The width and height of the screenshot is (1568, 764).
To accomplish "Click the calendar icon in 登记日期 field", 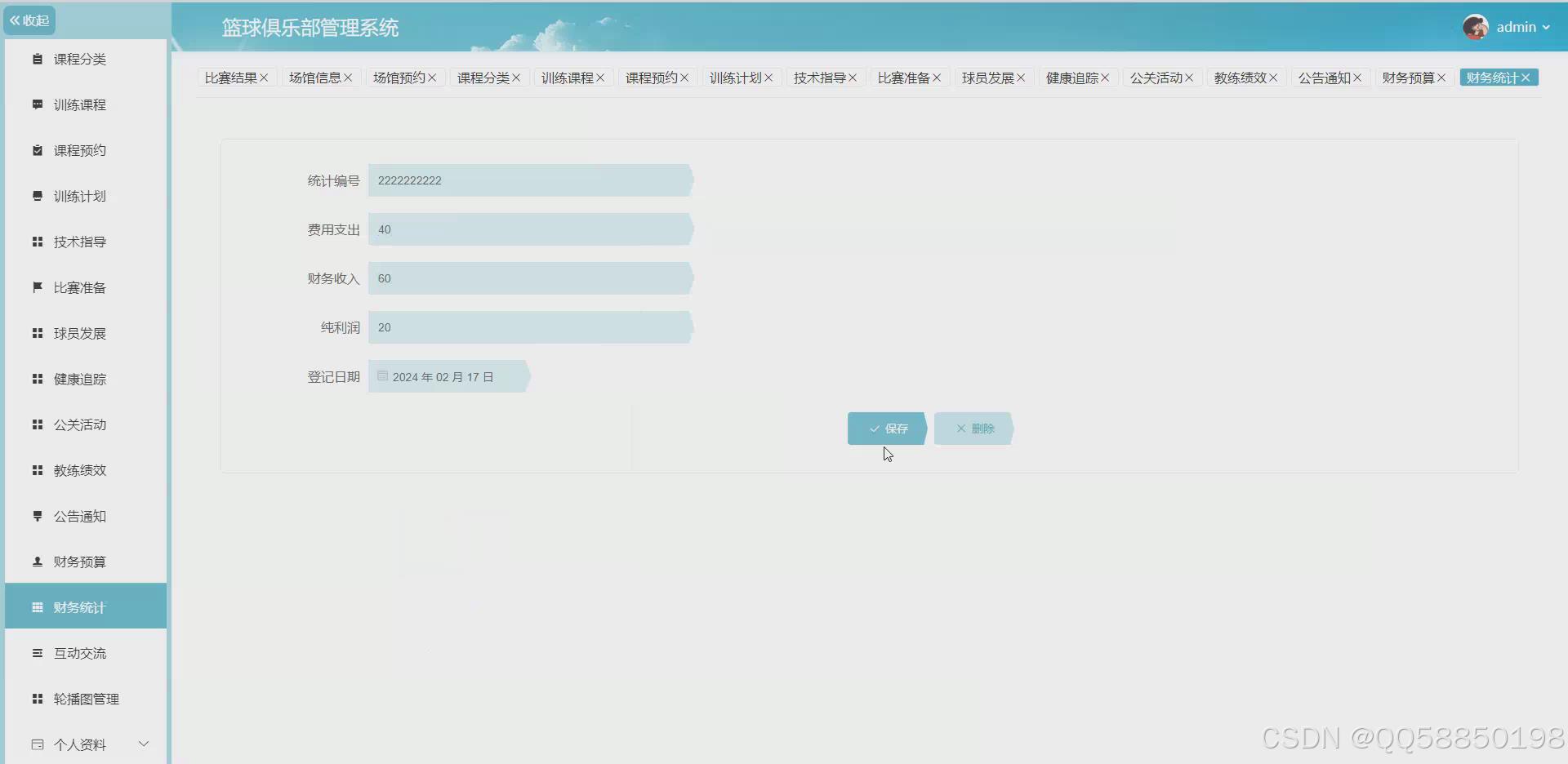I will pyautogui.click(x=382, y=375).
